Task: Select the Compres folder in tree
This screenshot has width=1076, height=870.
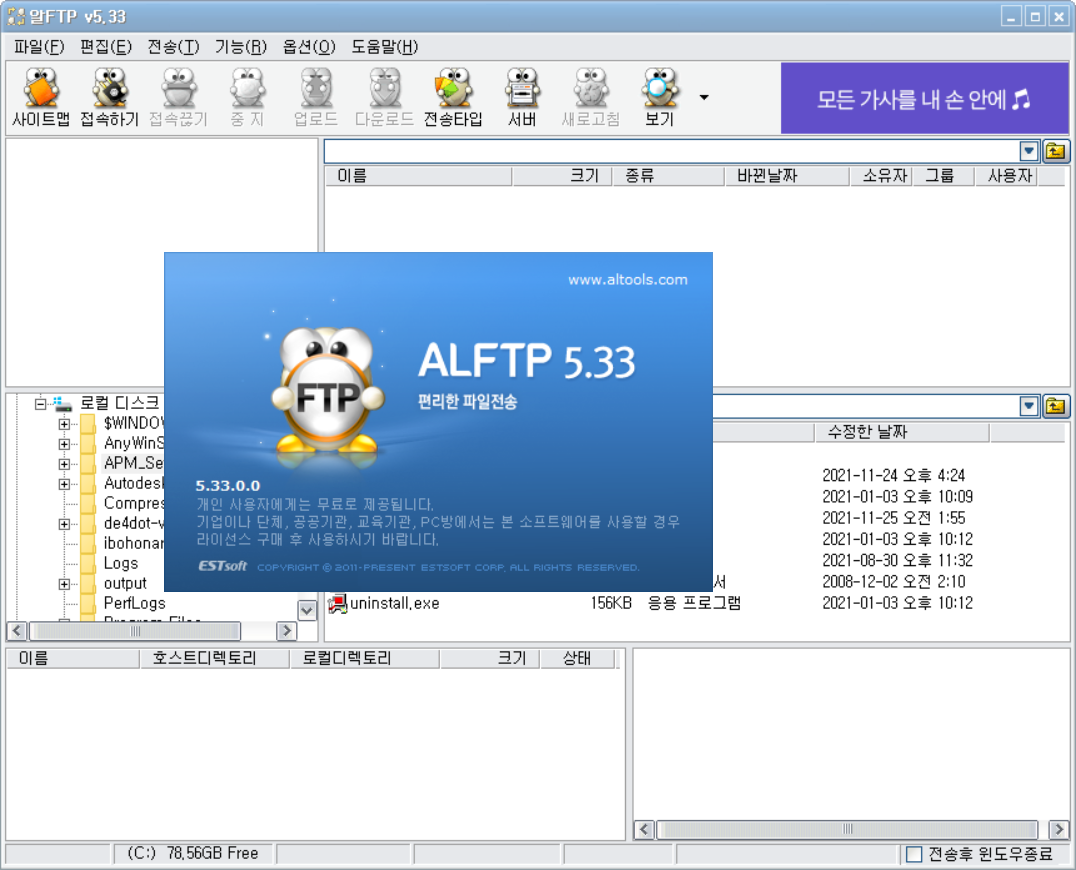Action: 134,503
